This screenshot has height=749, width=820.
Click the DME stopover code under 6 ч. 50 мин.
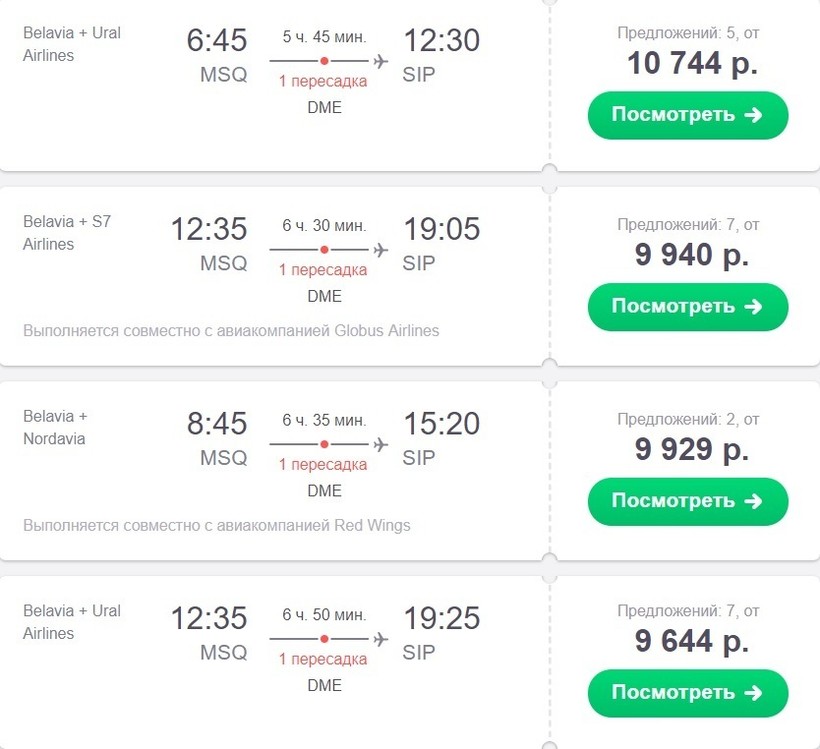pyautogui.click(x=324, y=685)
